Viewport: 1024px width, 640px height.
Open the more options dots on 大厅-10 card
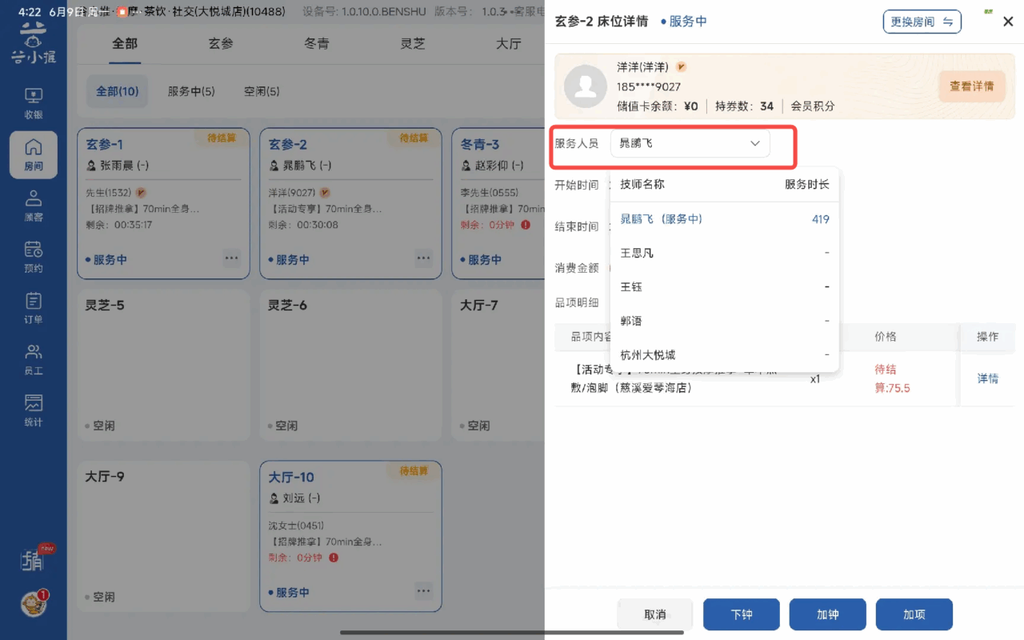pos(423,591)
